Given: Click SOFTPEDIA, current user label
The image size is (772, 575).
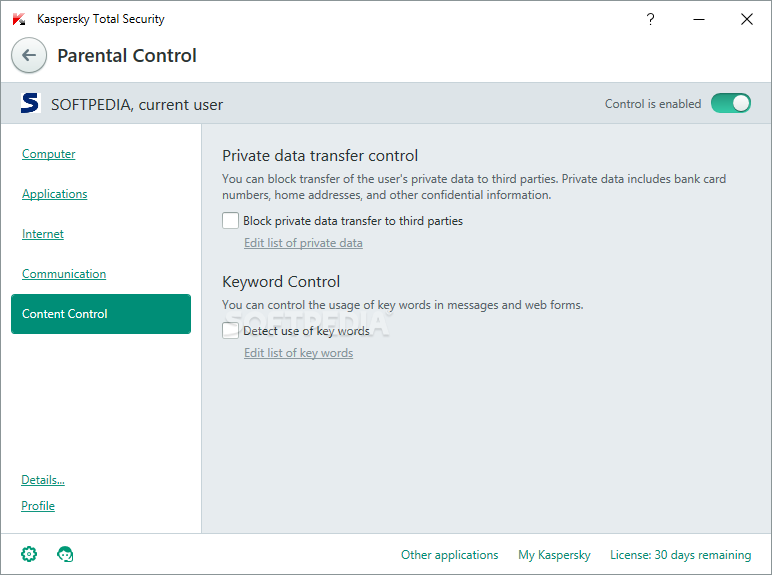Looking at the screenshot, I should (x=137, y=104).
